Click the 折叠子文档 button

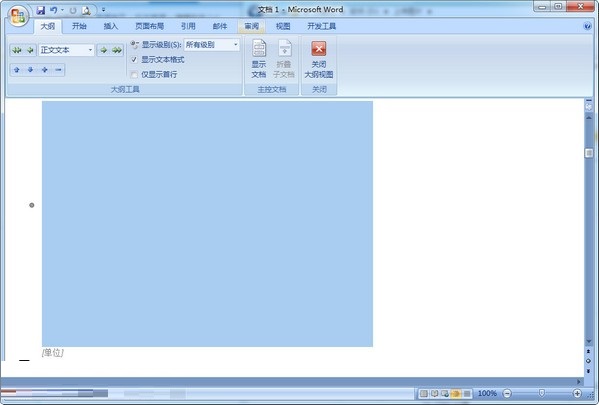[x=284, y=59]
